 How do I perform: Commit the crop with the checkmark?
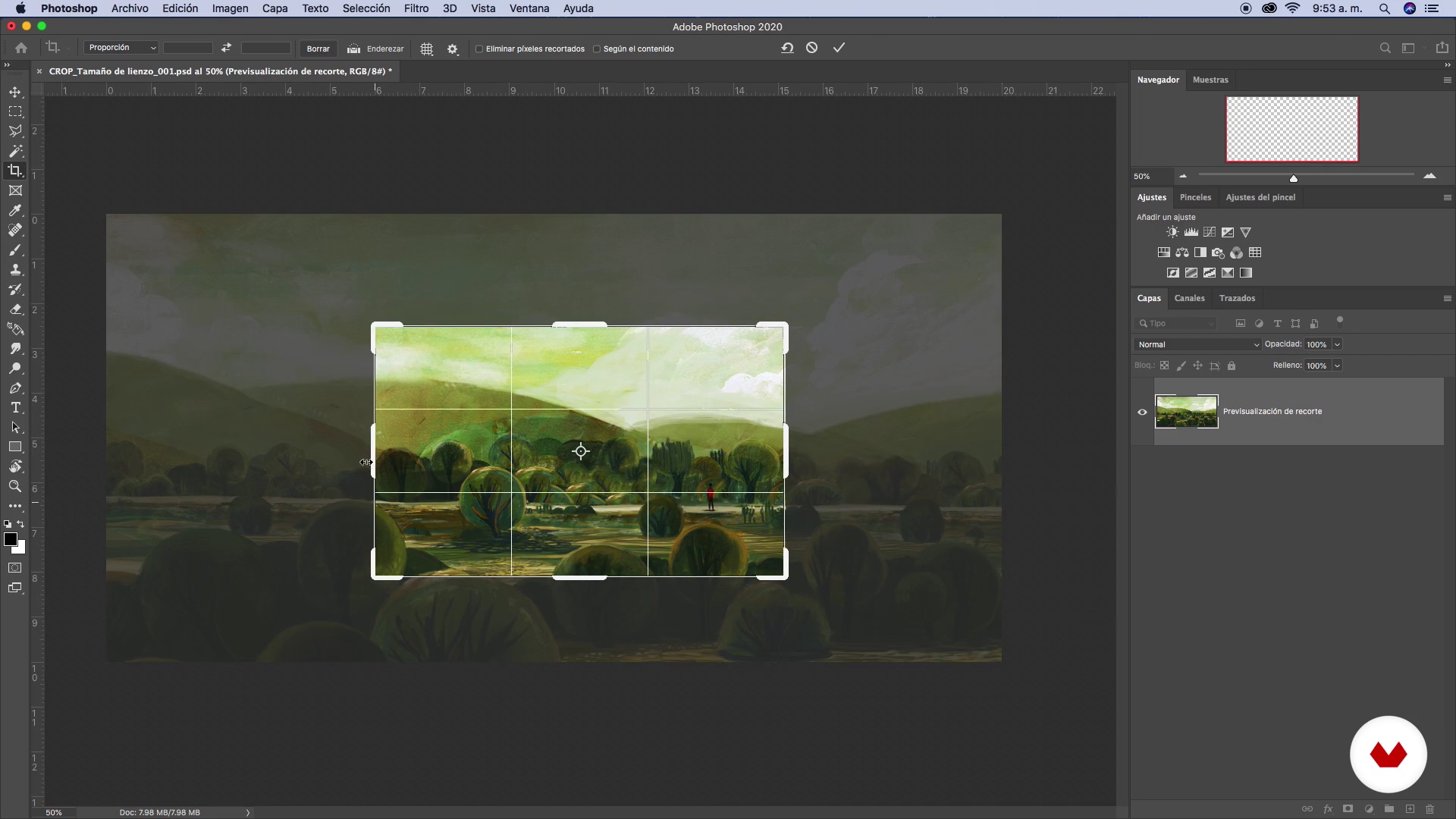pyautogui.click(x=839, y=48)
